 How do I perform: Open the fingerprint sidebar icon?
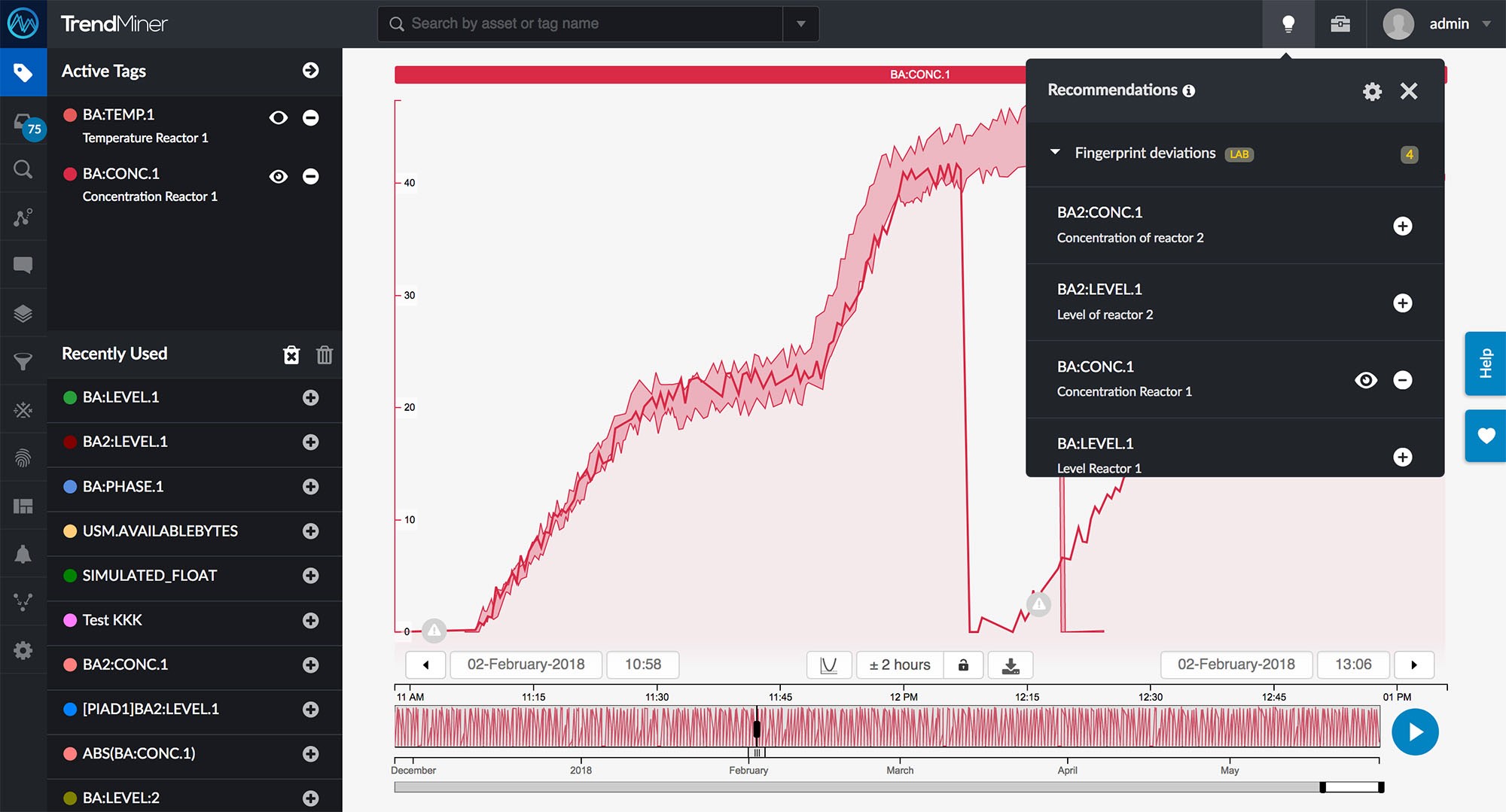[x=23, y=458]
